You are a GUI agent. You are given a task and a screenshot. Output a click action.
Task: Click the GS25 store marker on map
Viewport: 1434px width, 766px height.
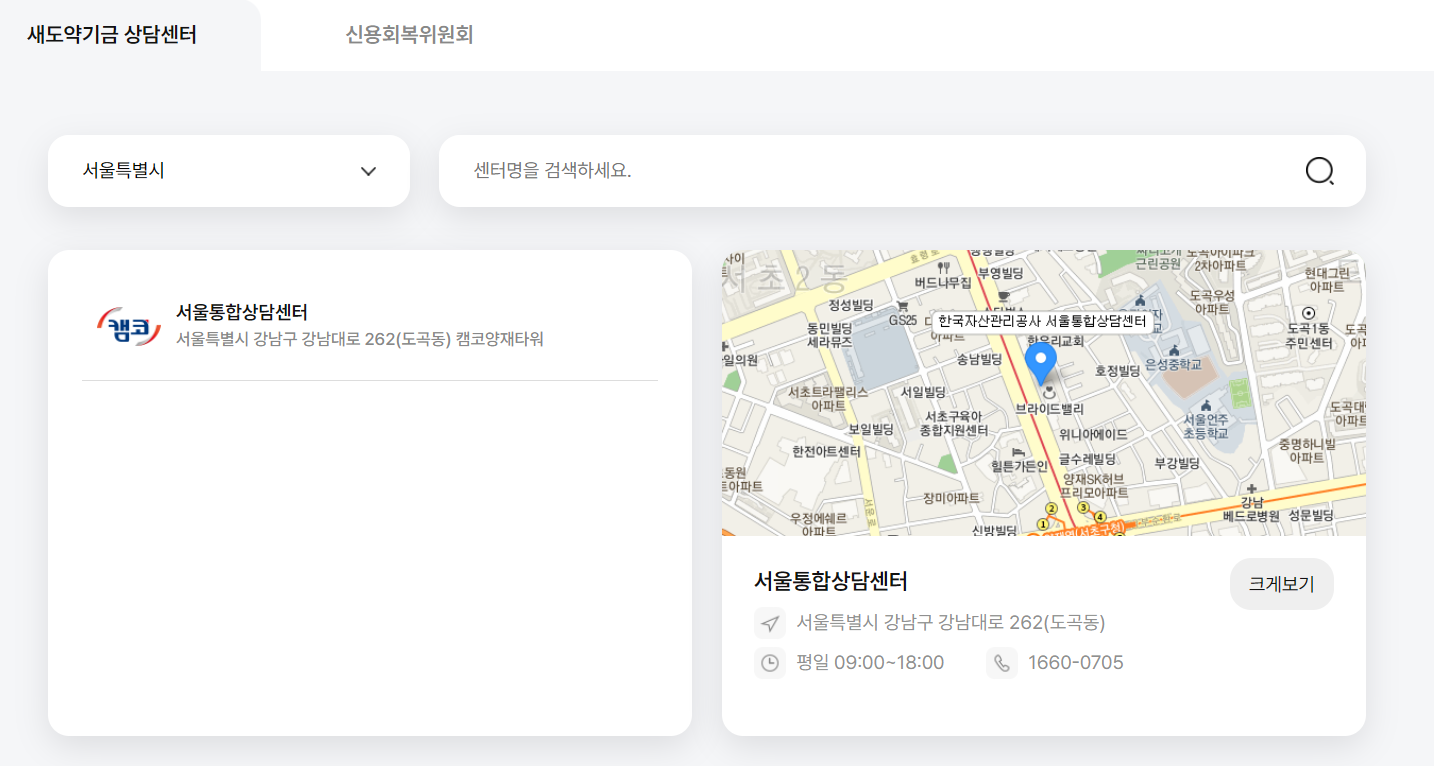click(902, 314)
